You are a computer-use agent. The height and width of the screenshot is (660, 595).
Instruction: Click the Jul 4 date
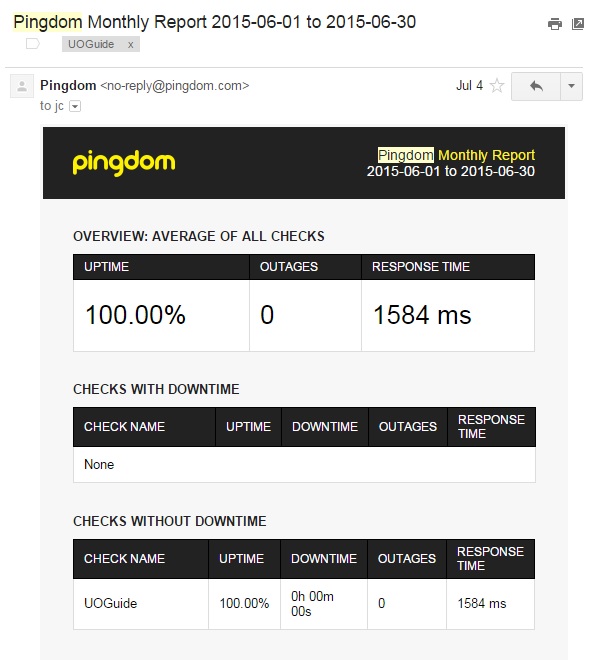coord(469,85)
